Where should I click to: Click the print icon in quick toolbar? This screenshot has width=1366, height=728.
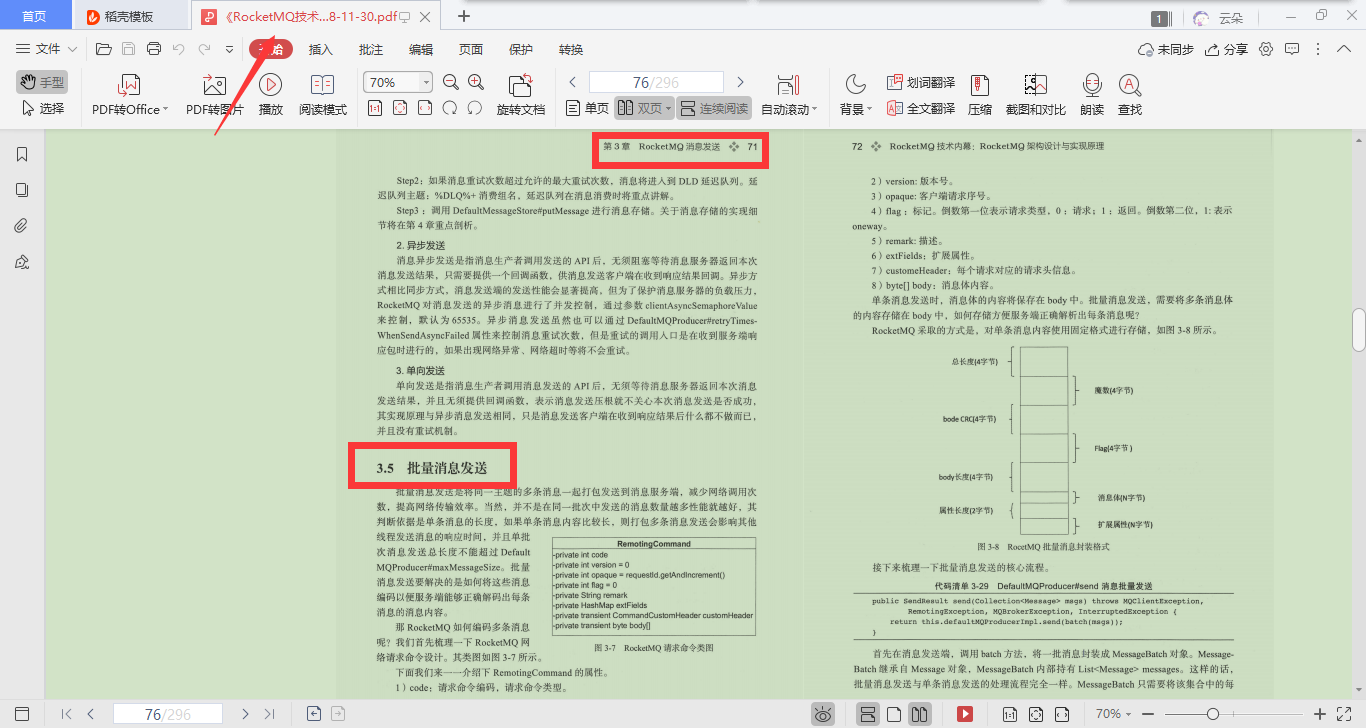(154, 49)
